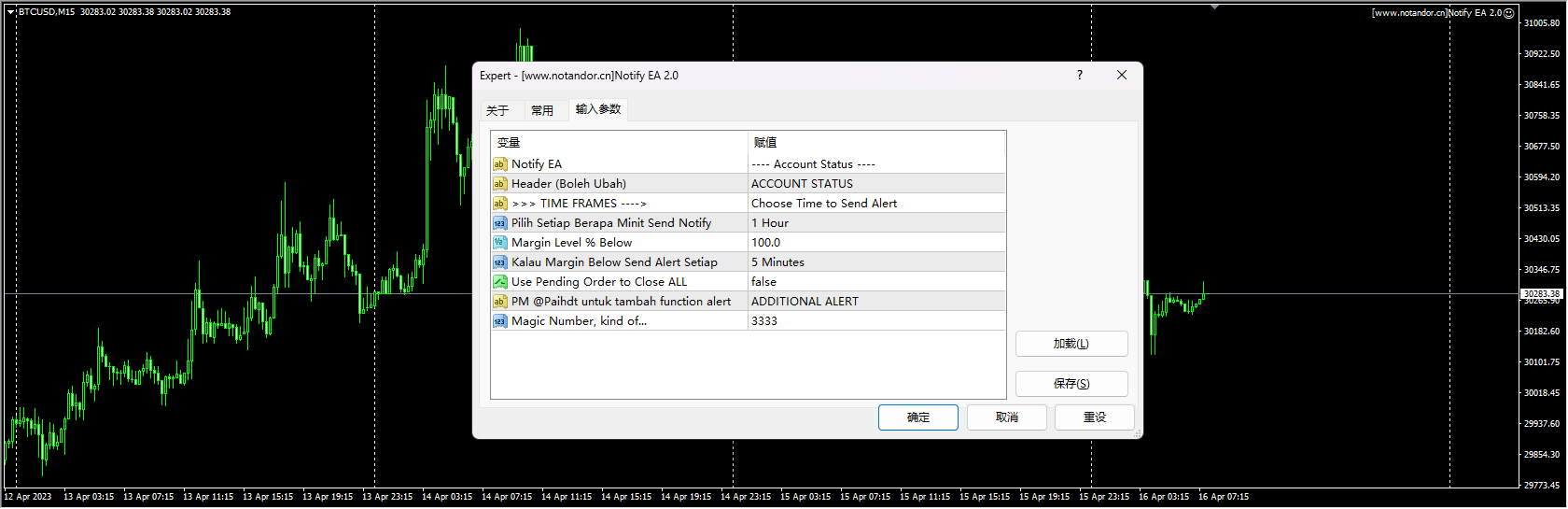This screenshot has width=1568, height=509.
Task: Select the 'Header (Boleh Ubah)' variable name
Action: coord(568,184)
